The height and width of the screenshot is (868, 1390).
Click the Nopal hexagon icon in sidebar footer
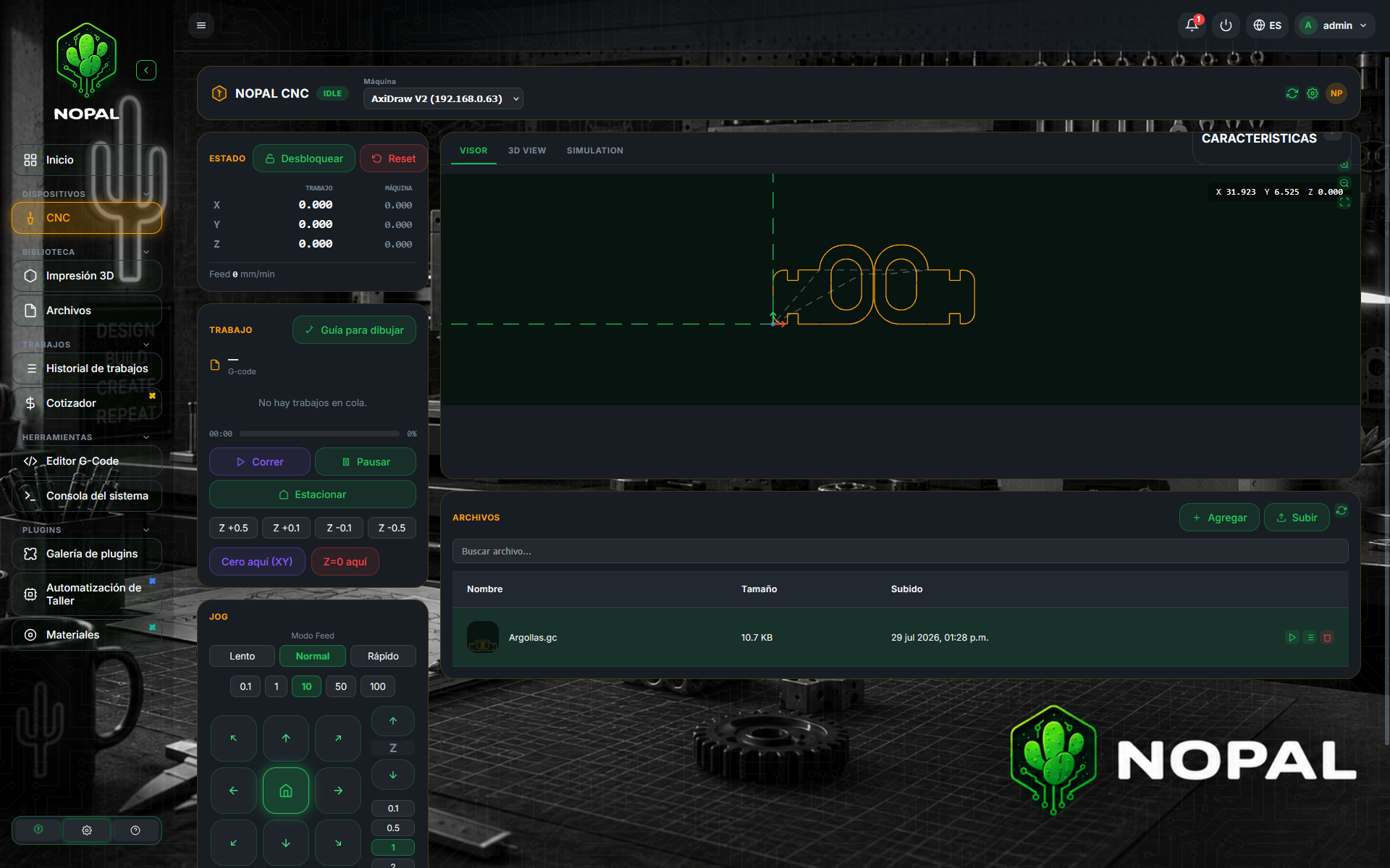(x=38, y=830)
